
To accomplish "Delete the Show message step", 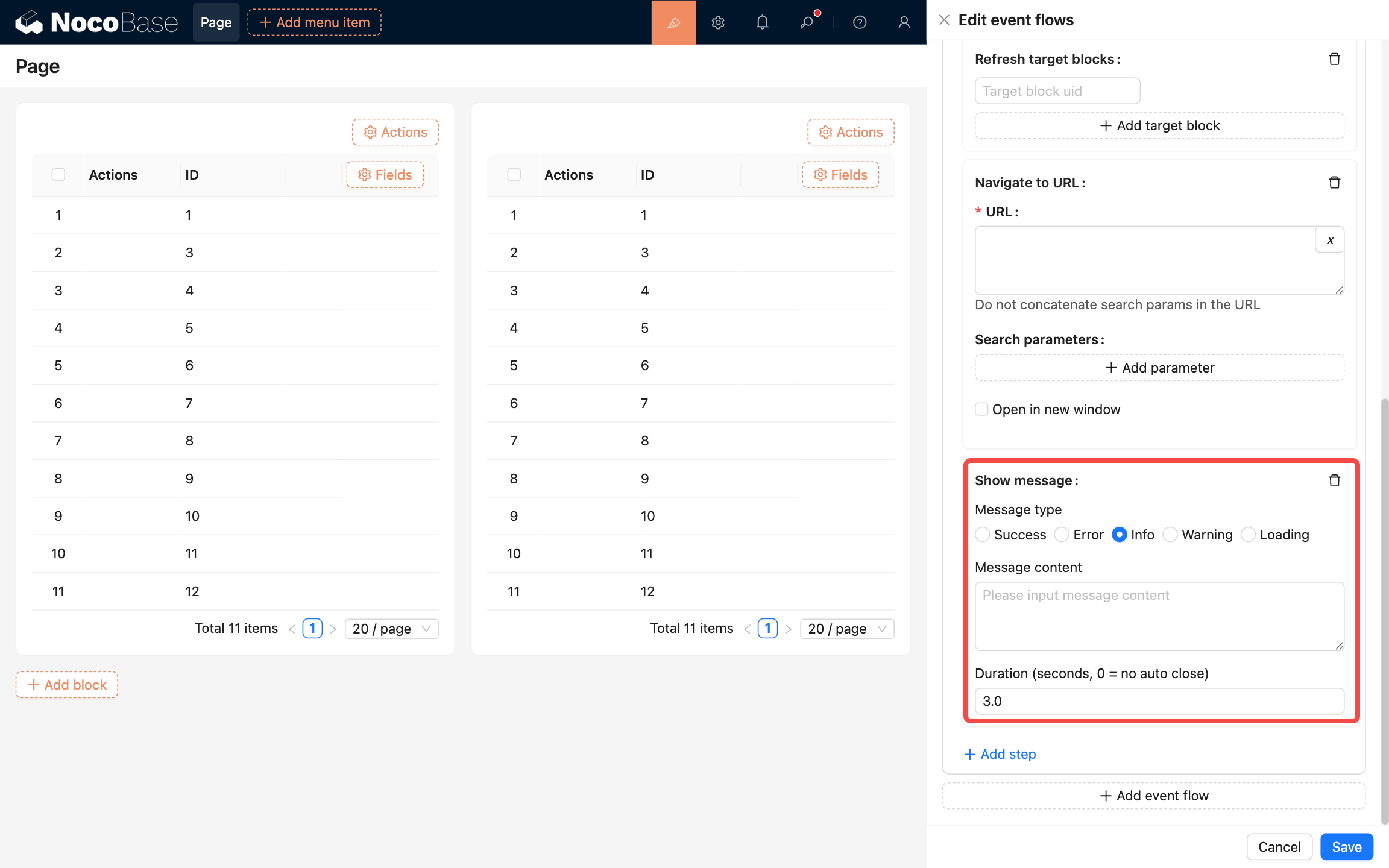I will (1334, 480).
